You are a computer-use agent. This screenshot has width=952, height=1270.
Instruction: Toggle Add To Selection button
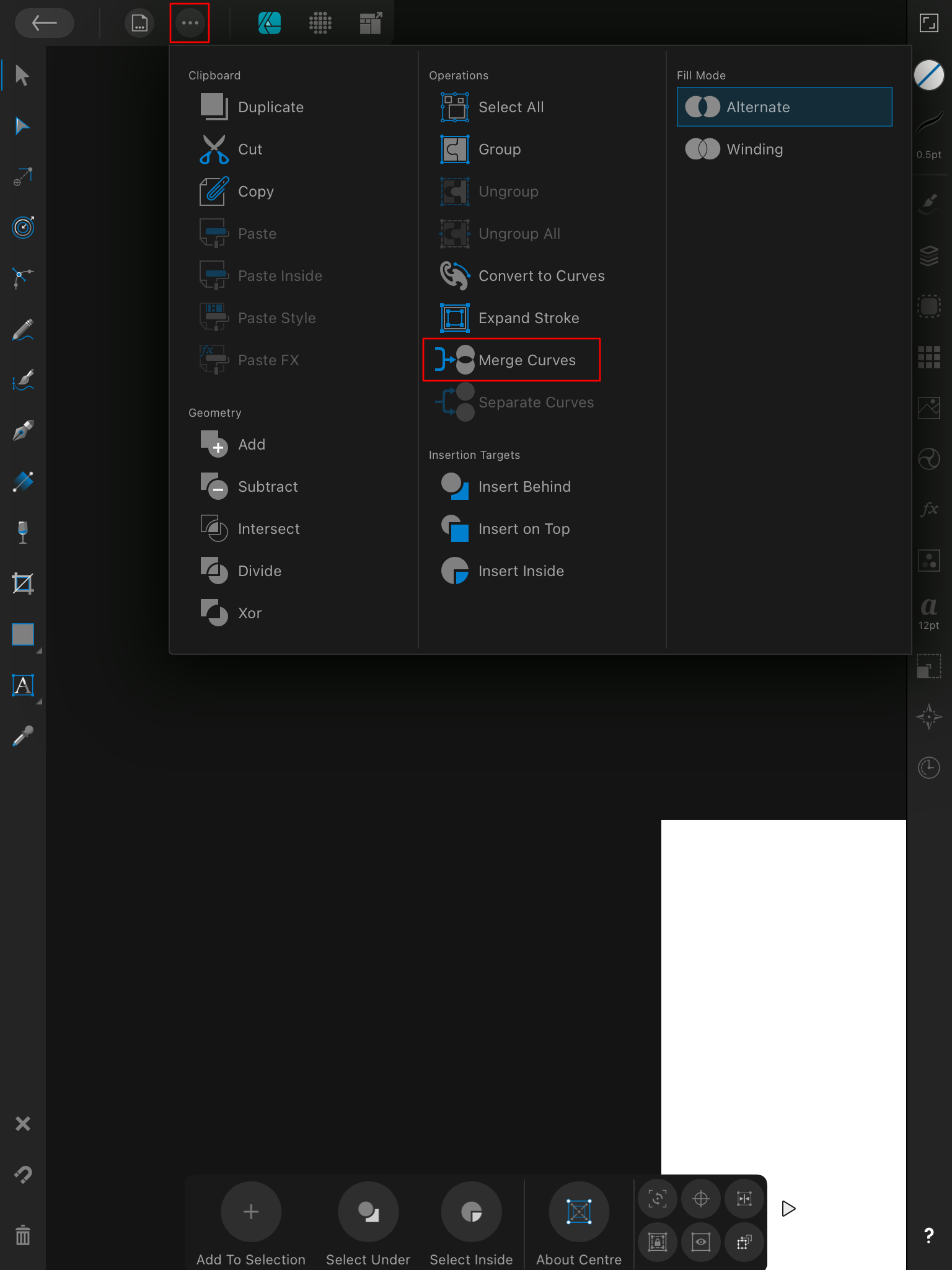(x=251, y=1212)
